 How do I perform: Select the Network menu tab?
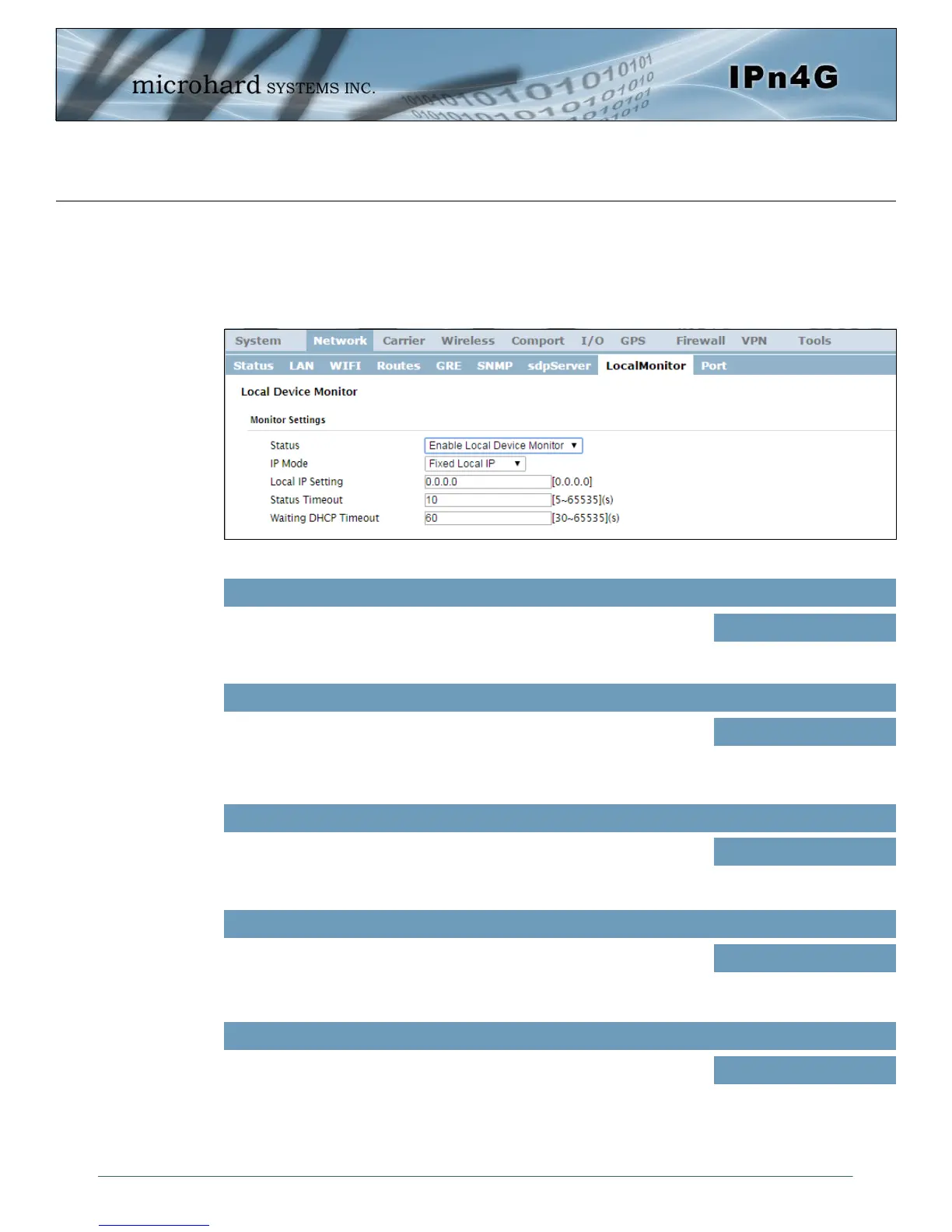click(340, 341)
